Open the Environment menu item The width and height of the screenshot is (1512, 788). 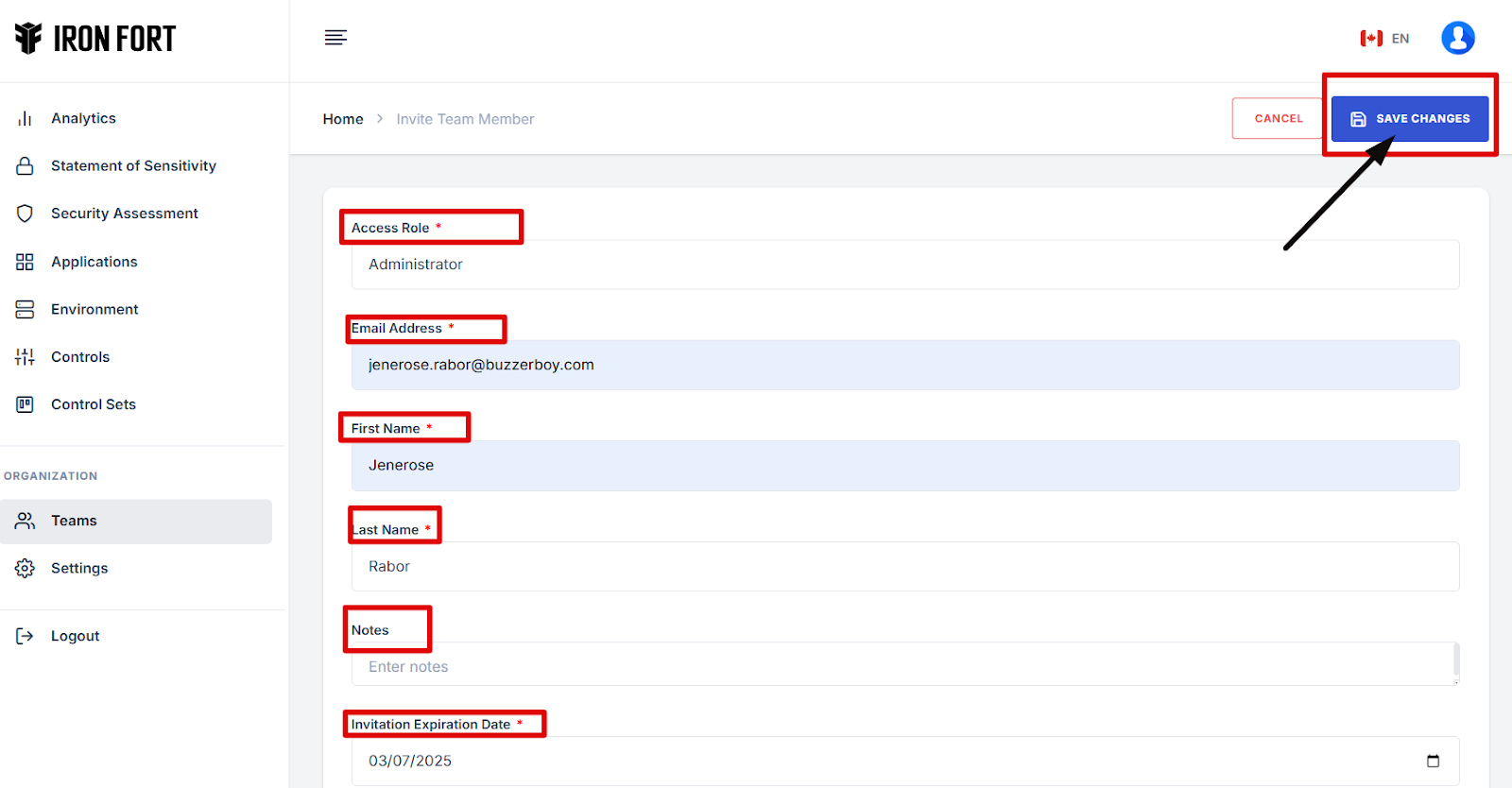point(94,309)
